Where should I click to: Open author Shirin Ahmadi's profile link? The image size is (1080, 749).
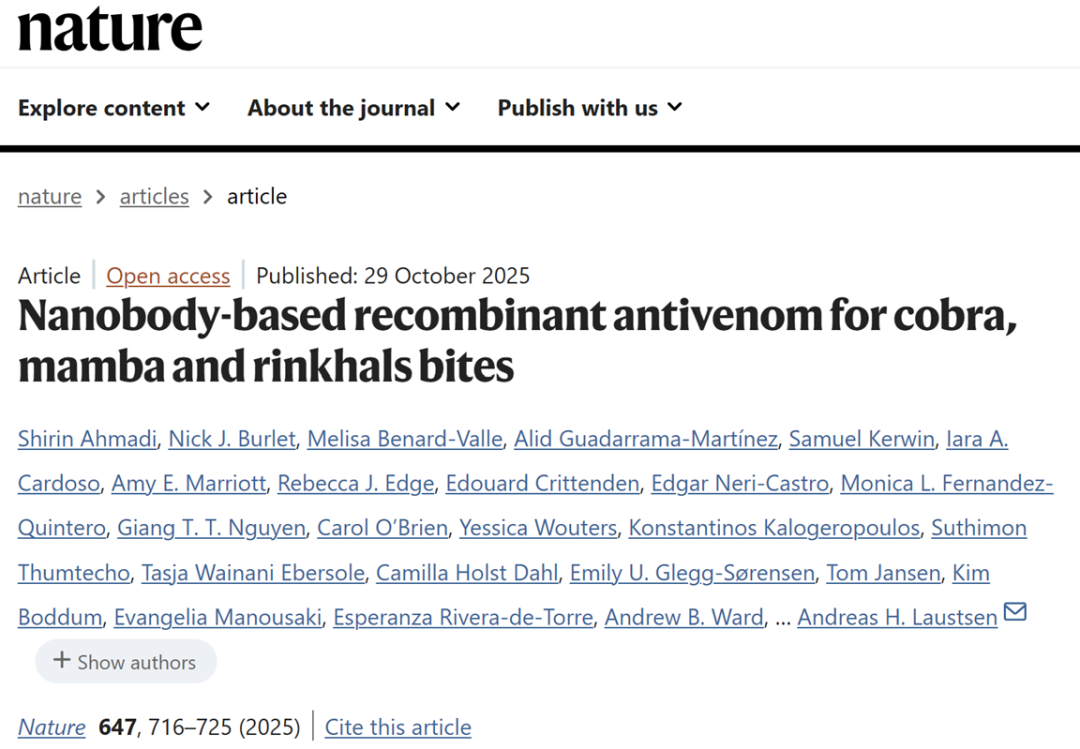[87, 438]
